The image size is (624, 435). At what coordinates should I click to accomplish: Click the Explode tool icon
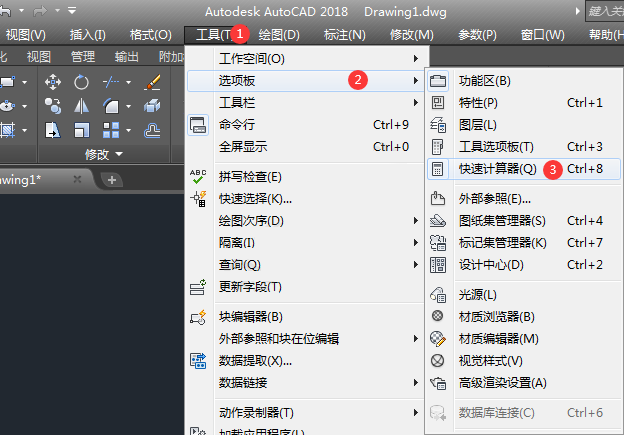pos(152,106)
